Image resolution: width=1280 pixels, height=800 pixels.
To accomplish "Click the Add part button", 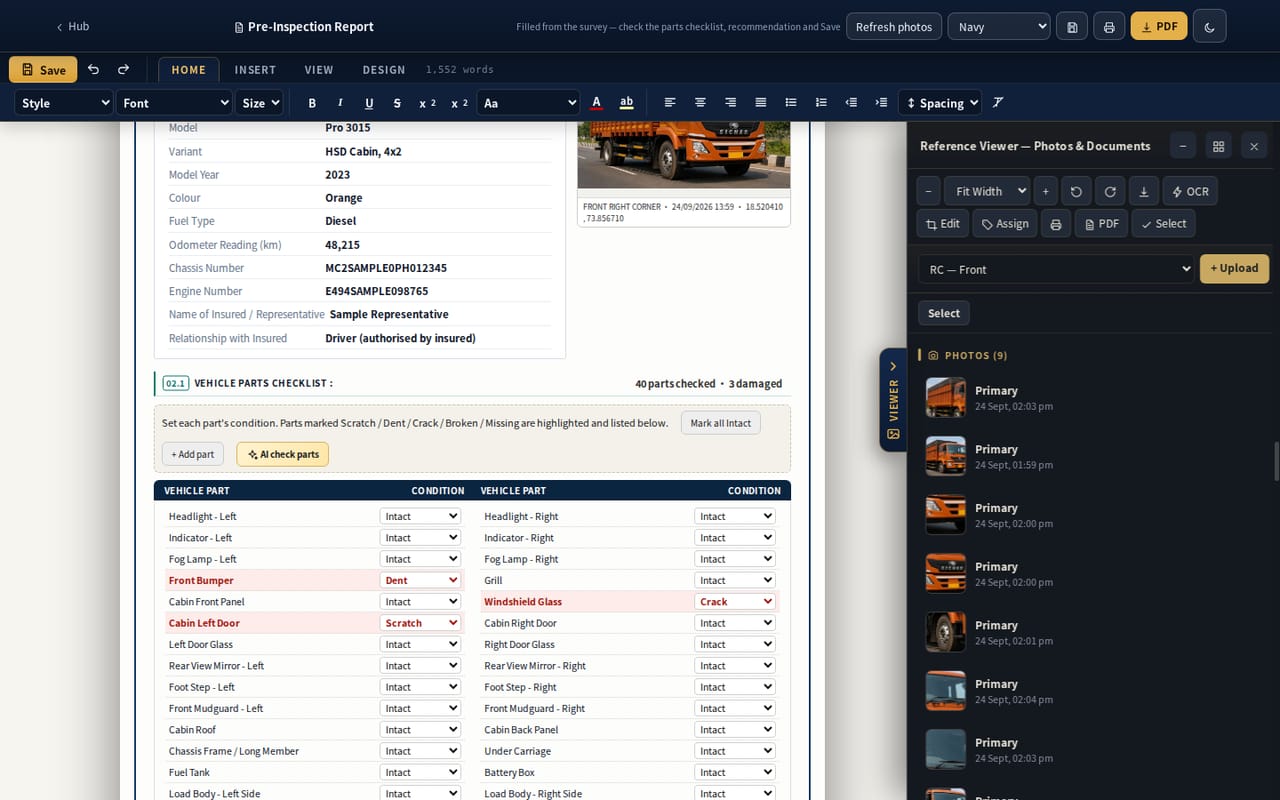I will click(193, 454).
